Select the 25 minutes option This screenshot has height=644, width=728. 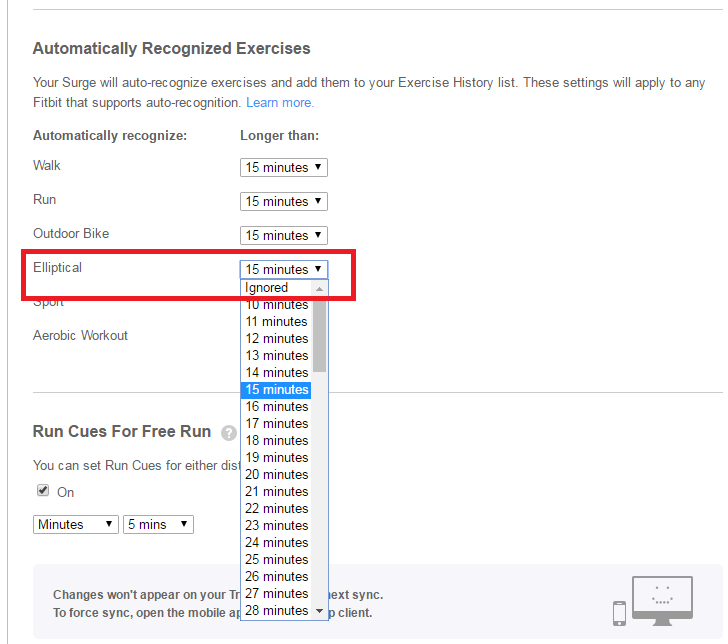pos(277,559)
